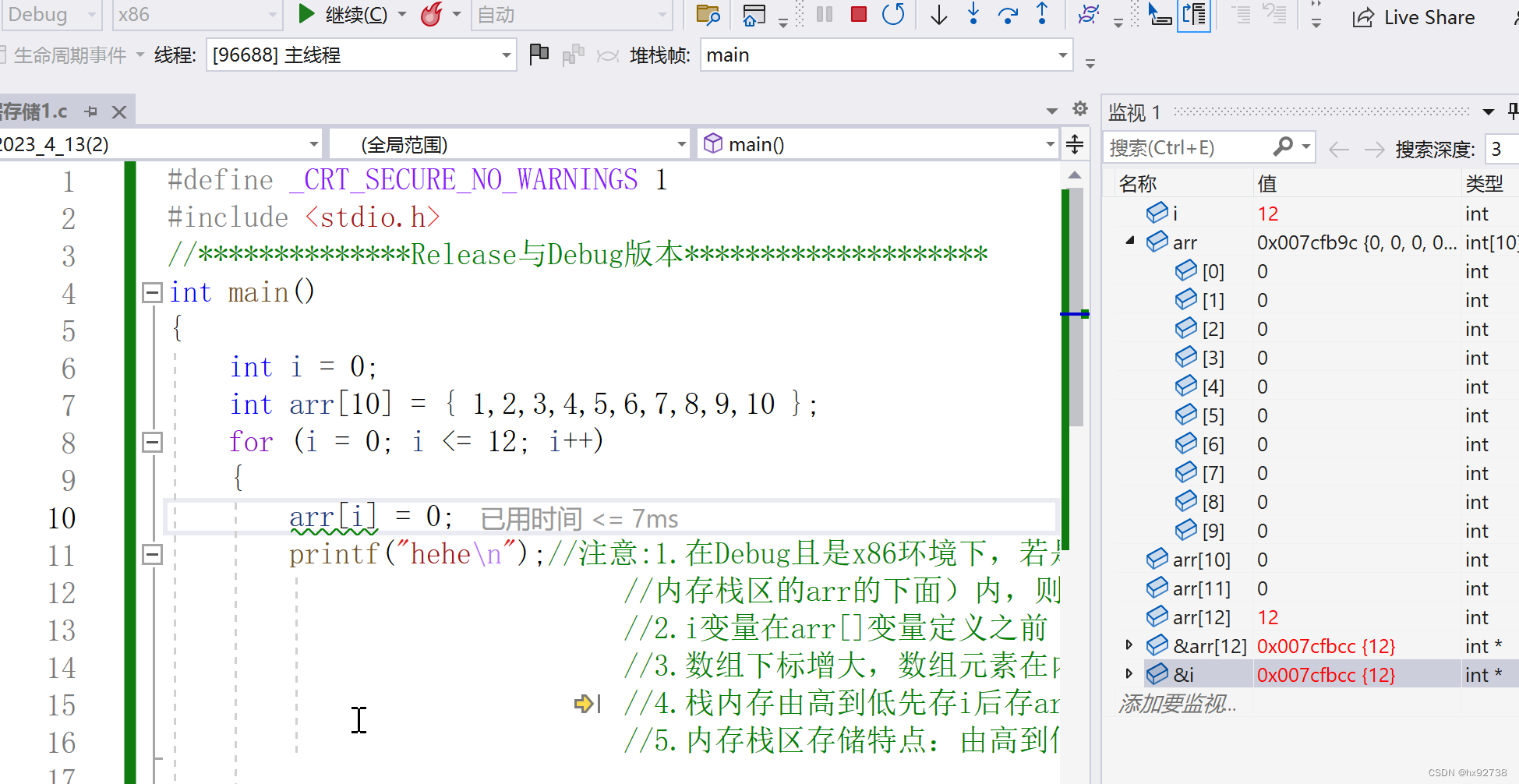Select the 监视 1 panel header
Viewport: 1519px width, 784px height.
[1134, 111]
